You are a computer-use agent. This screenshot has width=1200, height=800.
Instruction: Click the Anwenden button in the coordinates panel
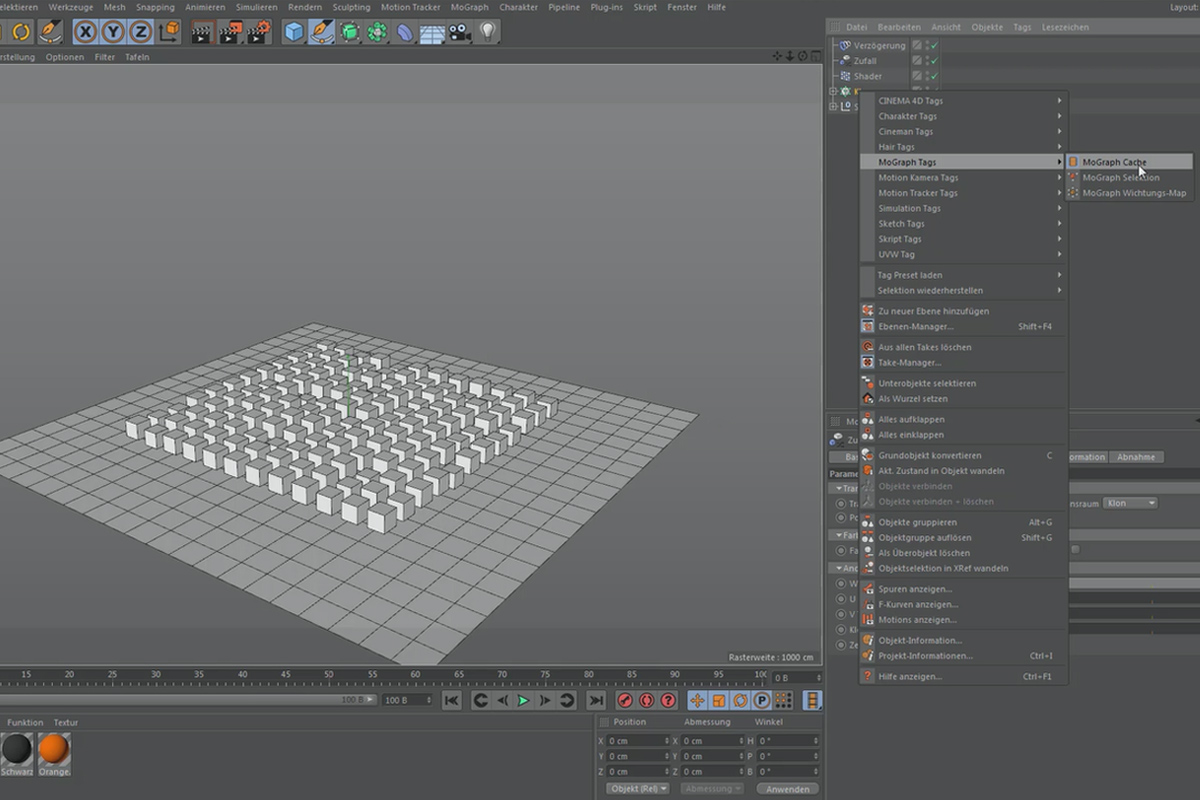coord(789,789)
